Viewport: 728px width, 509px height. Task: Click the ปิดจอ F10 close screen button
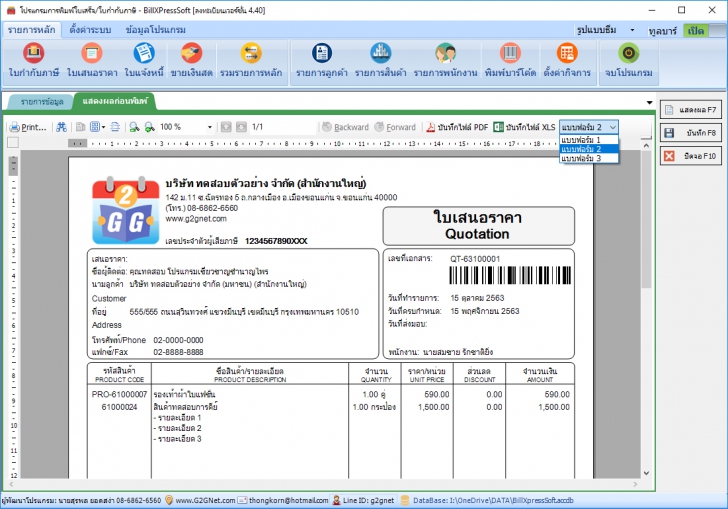point(691,156)
